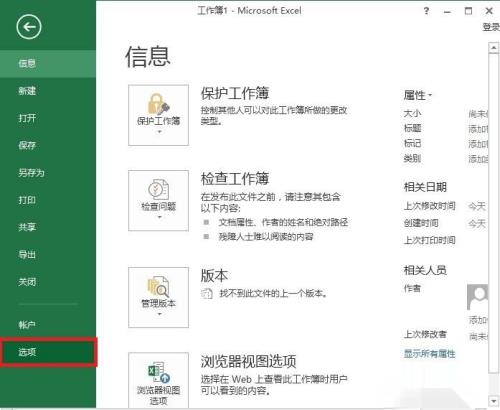Click the 检查工作簿 section heading
This screenshot has width=500, height=410.
(x=235, y=179)
